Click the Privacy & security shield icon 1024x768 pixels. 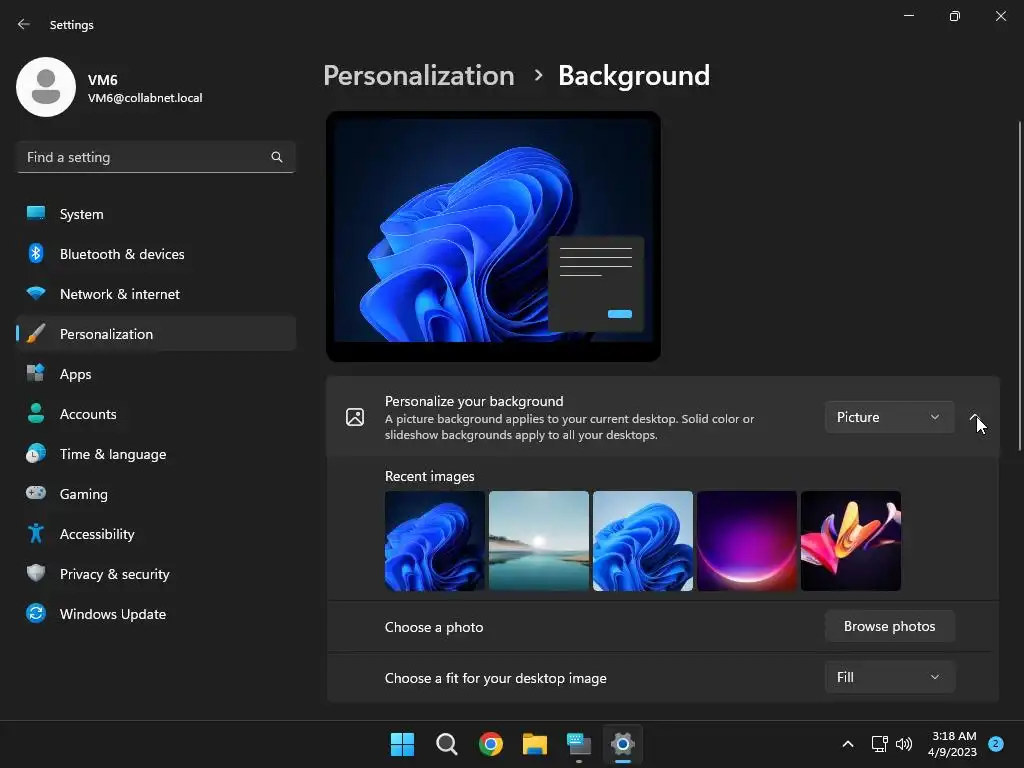tap(36, 573)
